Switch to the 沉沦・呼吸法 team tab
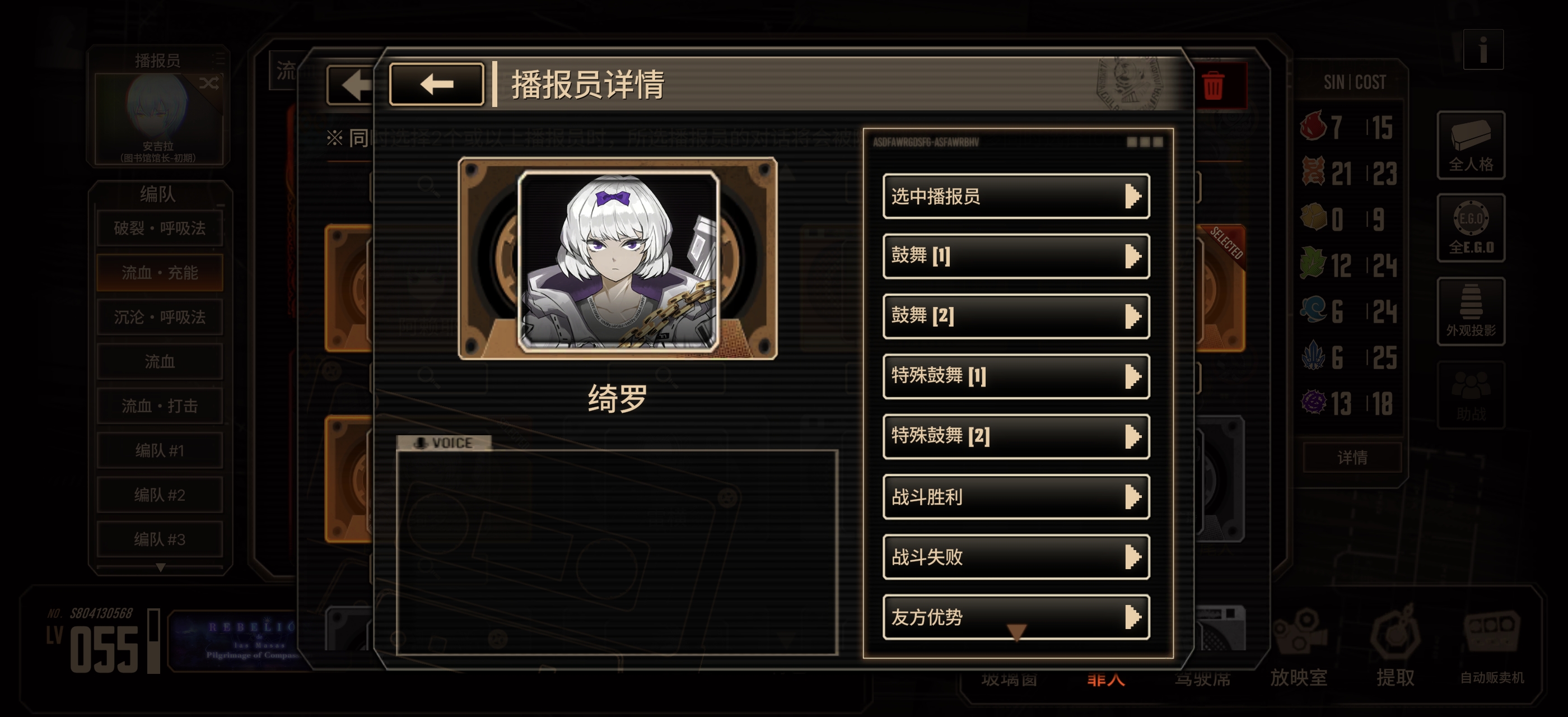This screenshot has width=1568, height=717. click(x=160, y=317)
